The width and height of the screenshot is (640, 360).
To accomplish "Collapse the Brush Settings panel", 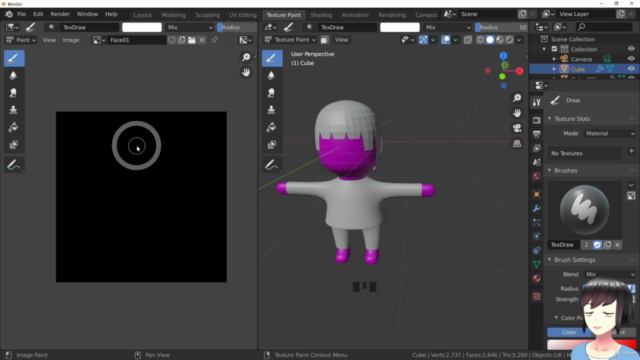I will (549, 260).
